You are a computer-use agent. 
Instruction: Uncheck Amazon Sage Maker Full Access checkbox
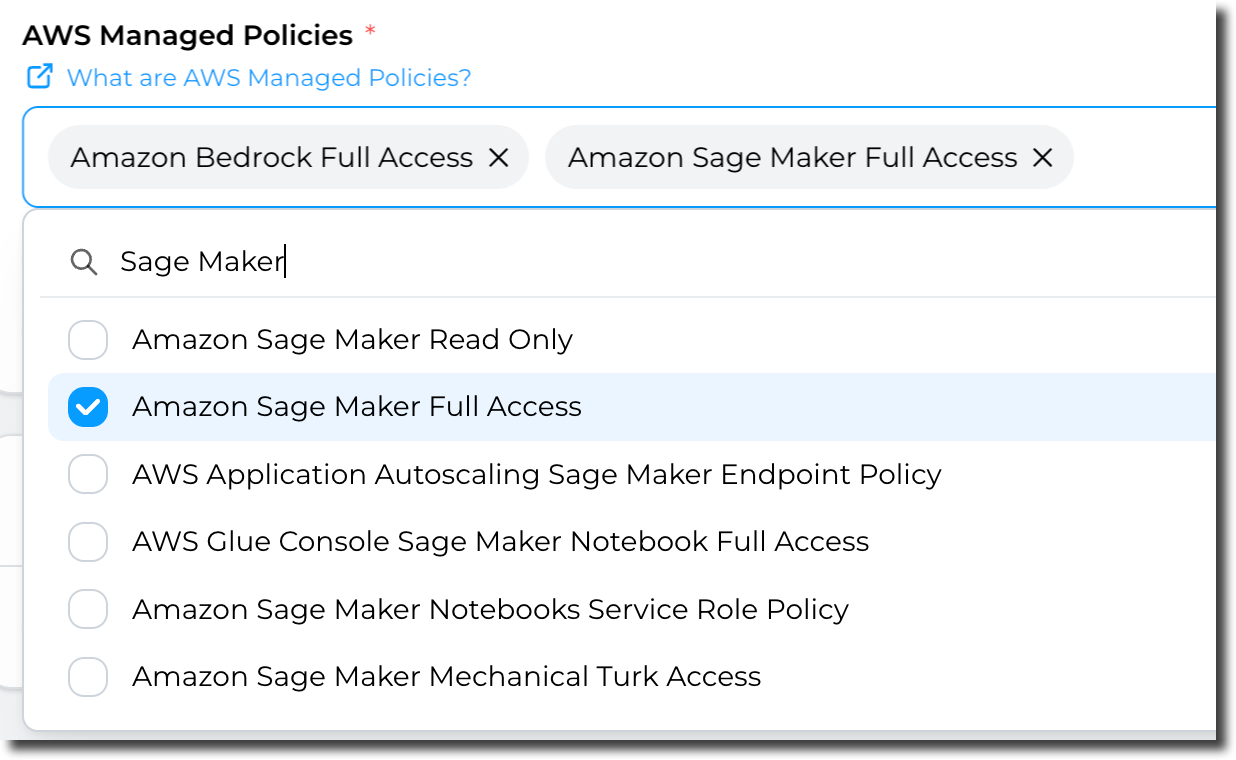[x=88, y=407]
